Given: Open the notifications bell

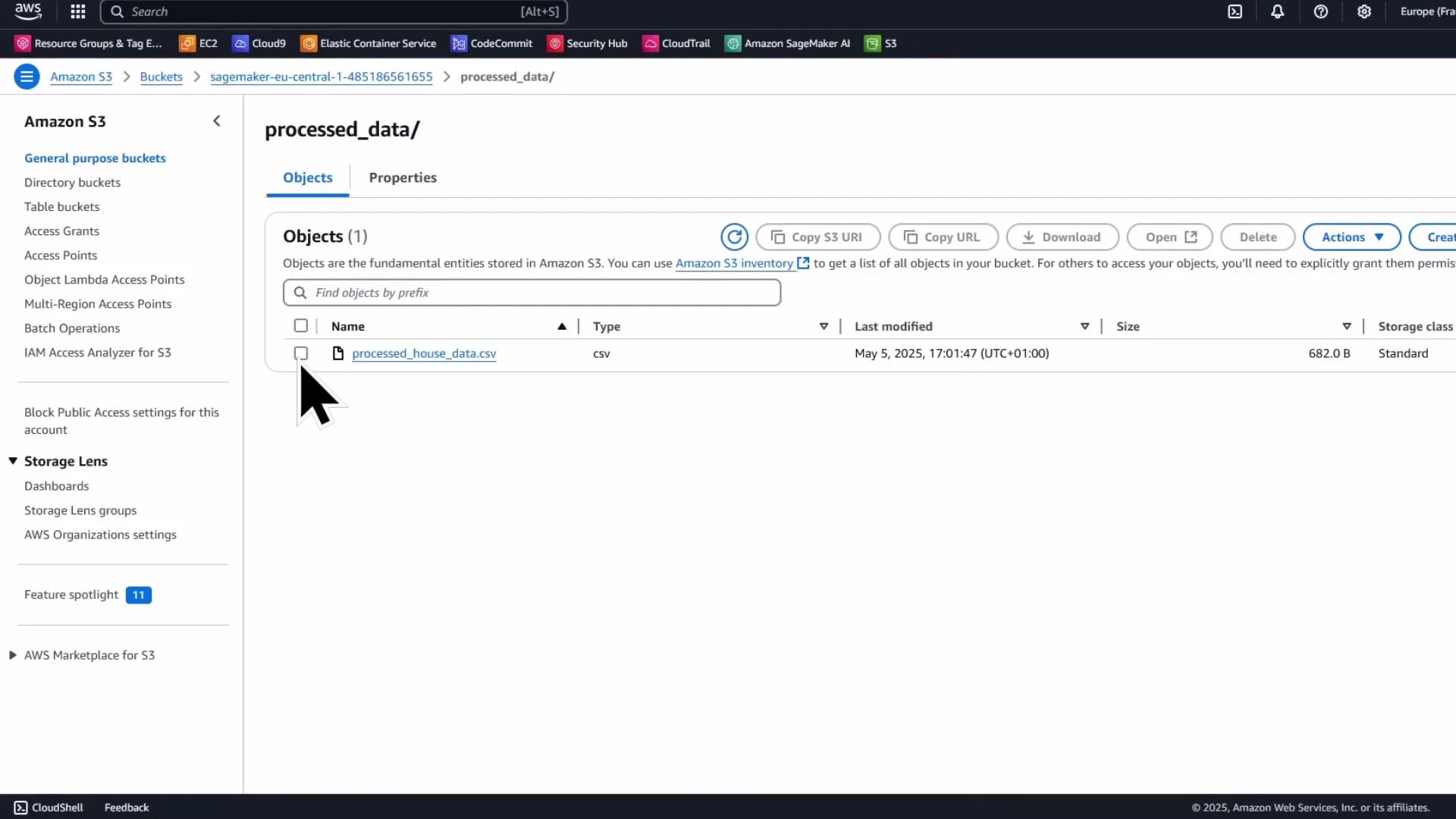Looking at the screenshot, I should [1278, 11].
